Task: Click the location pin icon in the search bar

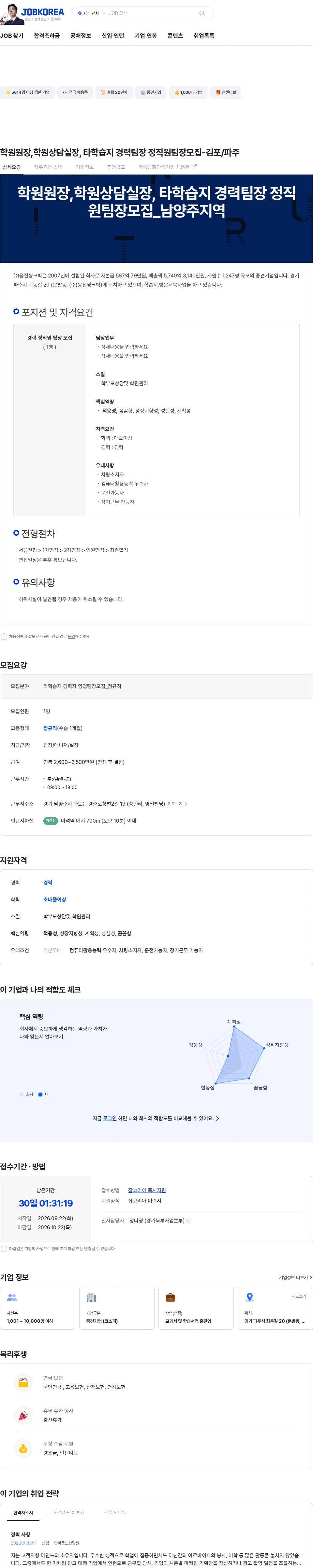Action: point(80,13)
